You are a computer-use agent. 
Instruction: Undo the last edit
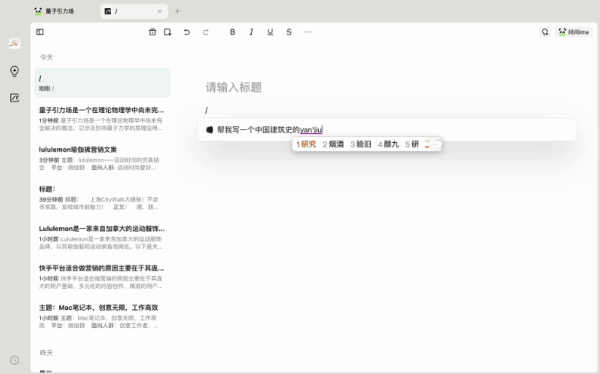click(x=187, y=32)
